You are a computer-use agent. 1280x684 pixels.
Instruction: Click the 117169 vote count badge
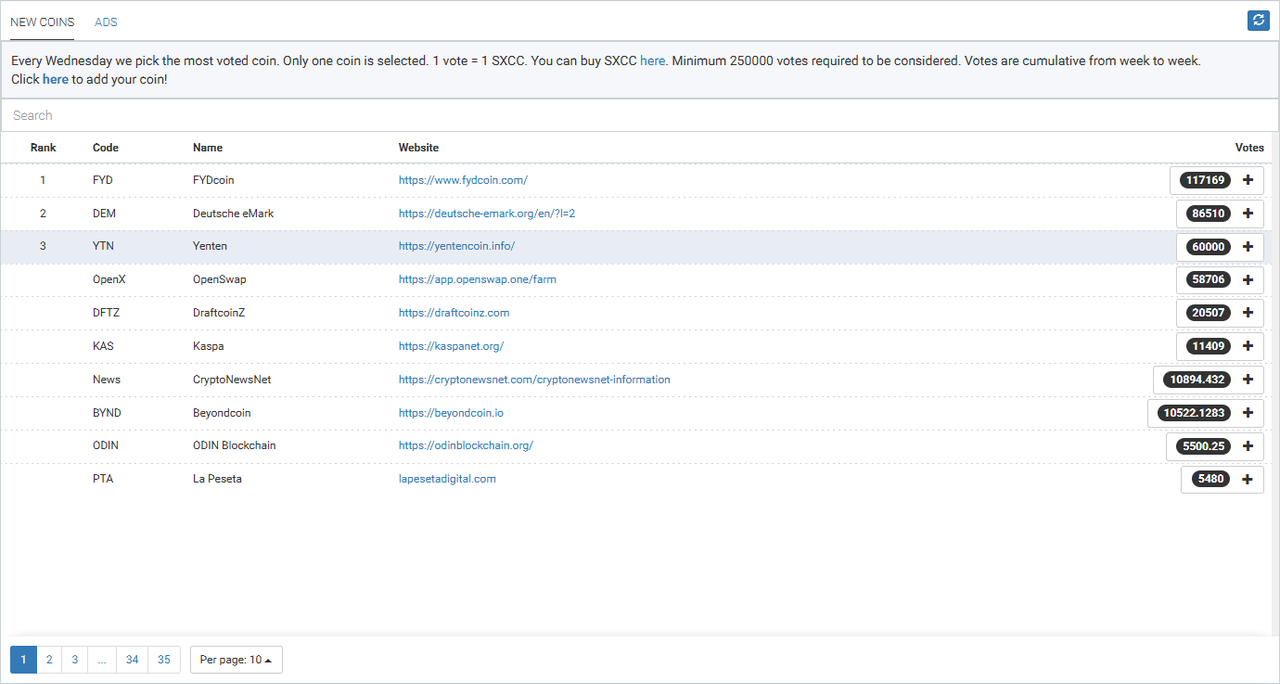1206,180
